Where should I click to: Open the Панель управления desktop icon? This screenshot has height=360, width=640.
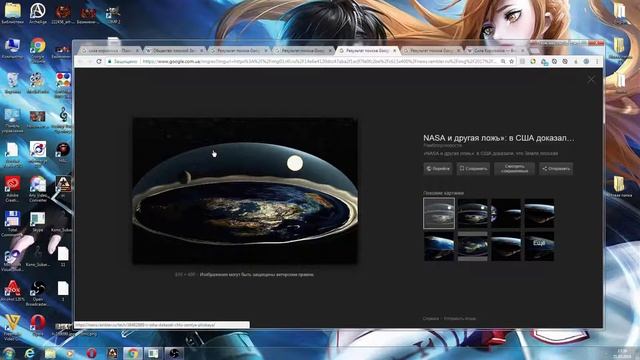(x=12, y=120)
